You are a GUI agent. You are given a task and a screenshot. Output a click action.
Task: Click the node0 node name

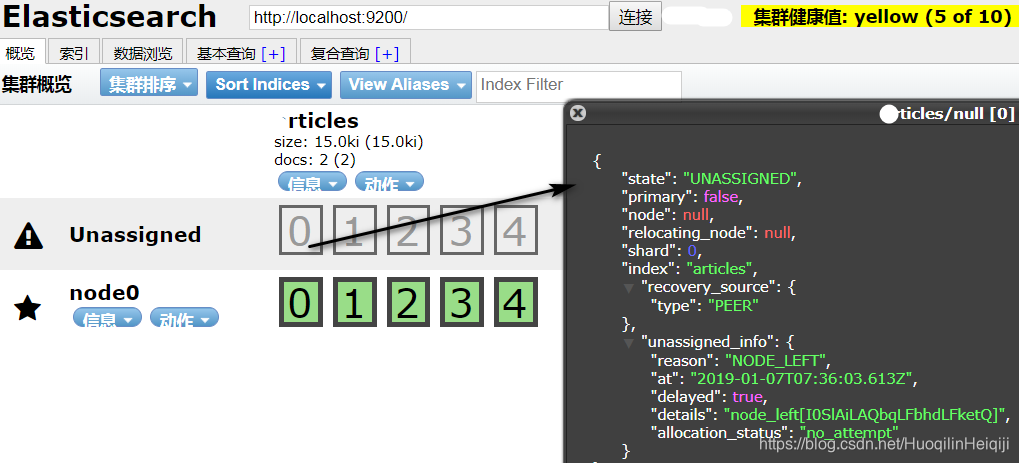(104, 293)
